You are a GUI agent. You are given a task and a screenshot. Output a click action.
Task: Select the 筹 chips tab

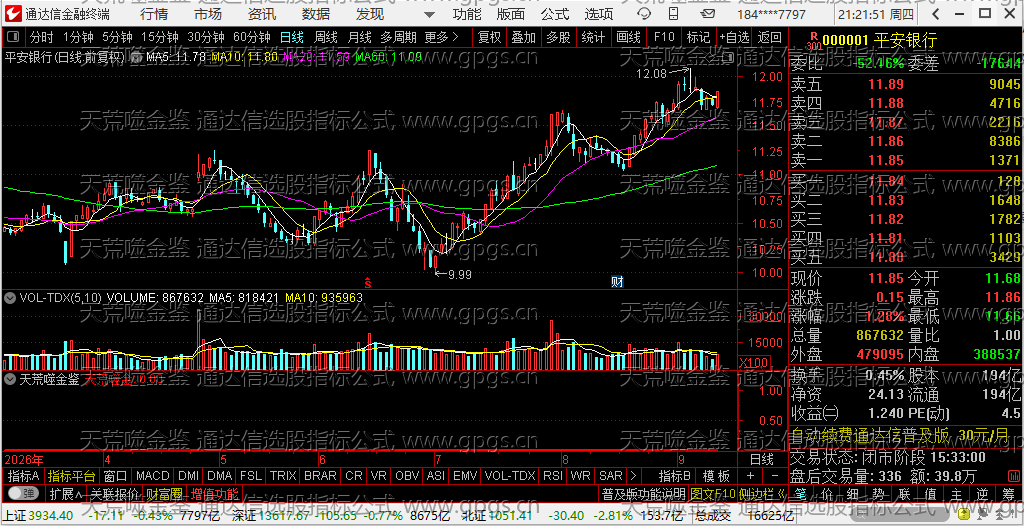[1008, 493]
